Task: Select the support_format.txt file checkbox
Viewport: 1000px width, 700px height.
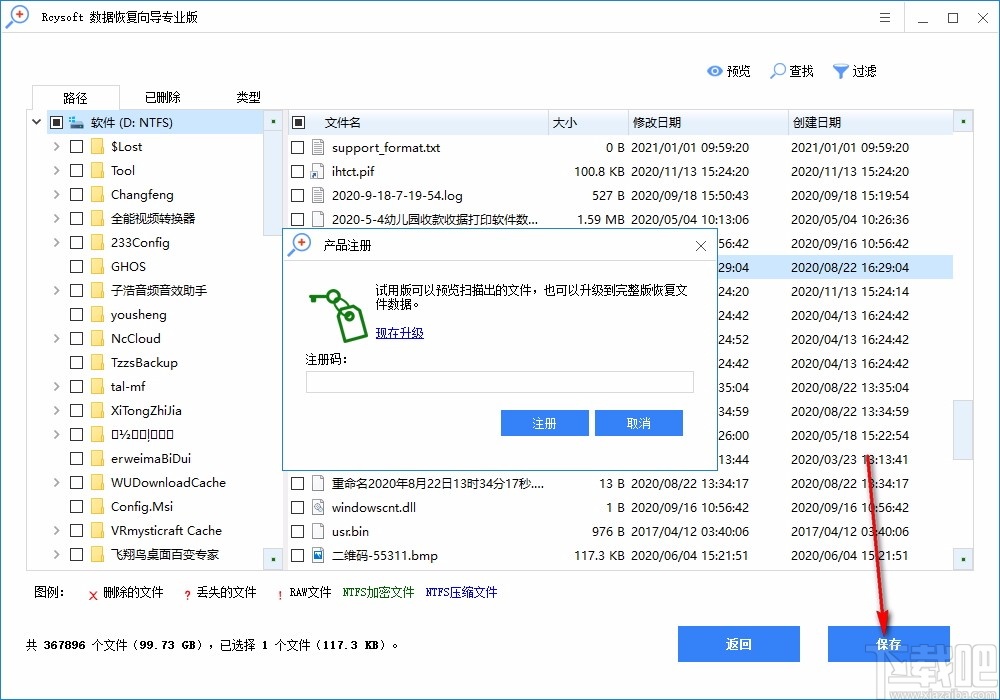Action: (x=297, y=147)
